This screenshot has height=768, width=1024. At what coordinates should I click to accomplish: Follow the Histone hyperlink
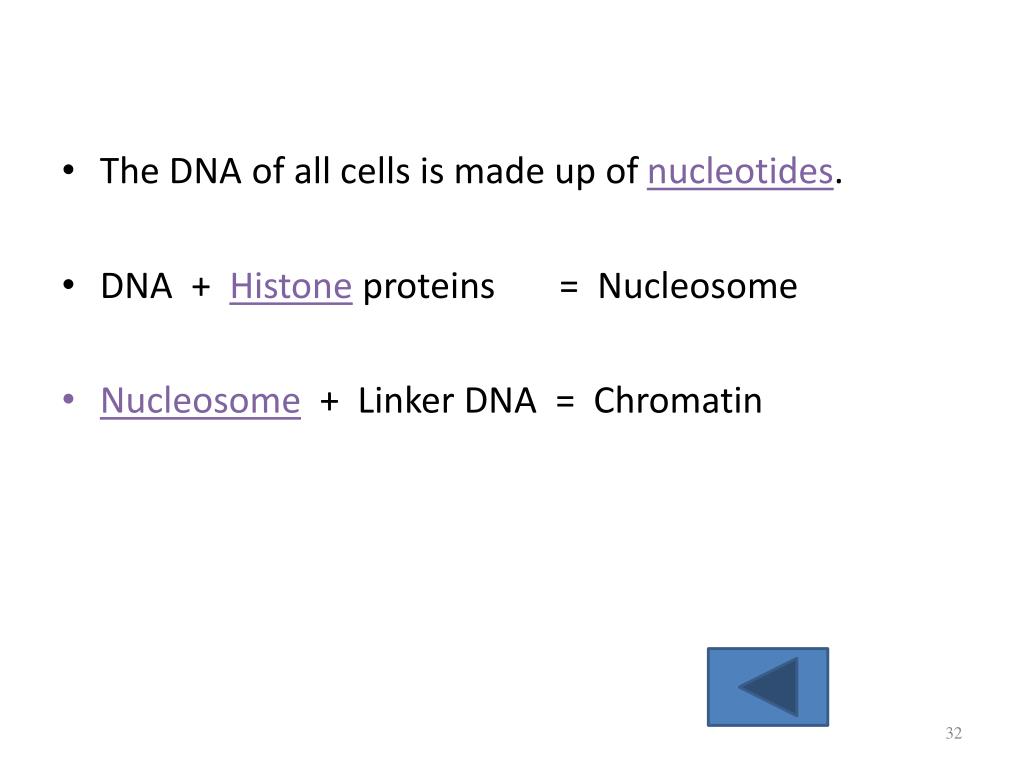point(291,286)
